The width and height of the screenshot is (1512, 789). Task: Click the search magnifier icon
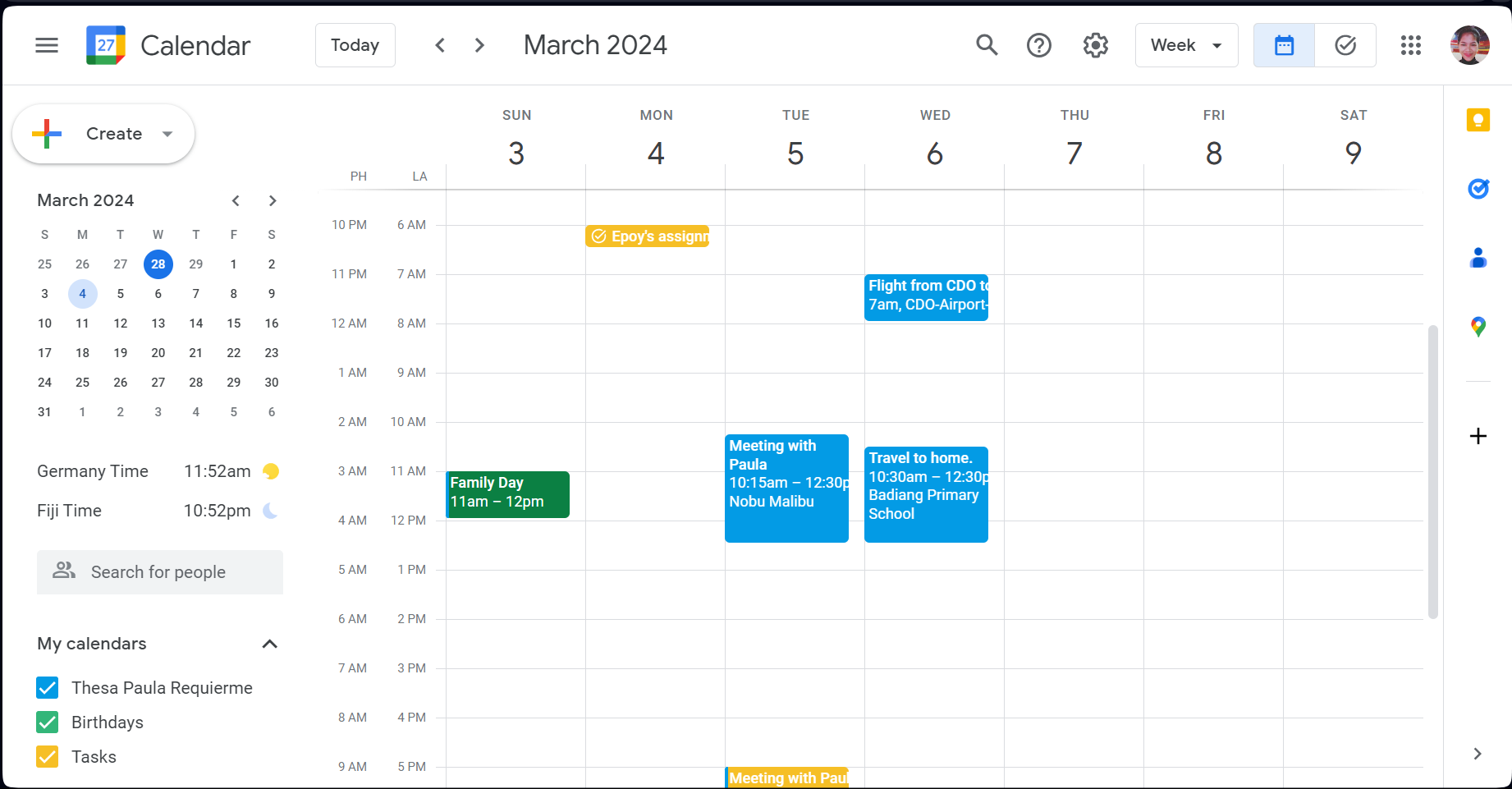[987, 45]
